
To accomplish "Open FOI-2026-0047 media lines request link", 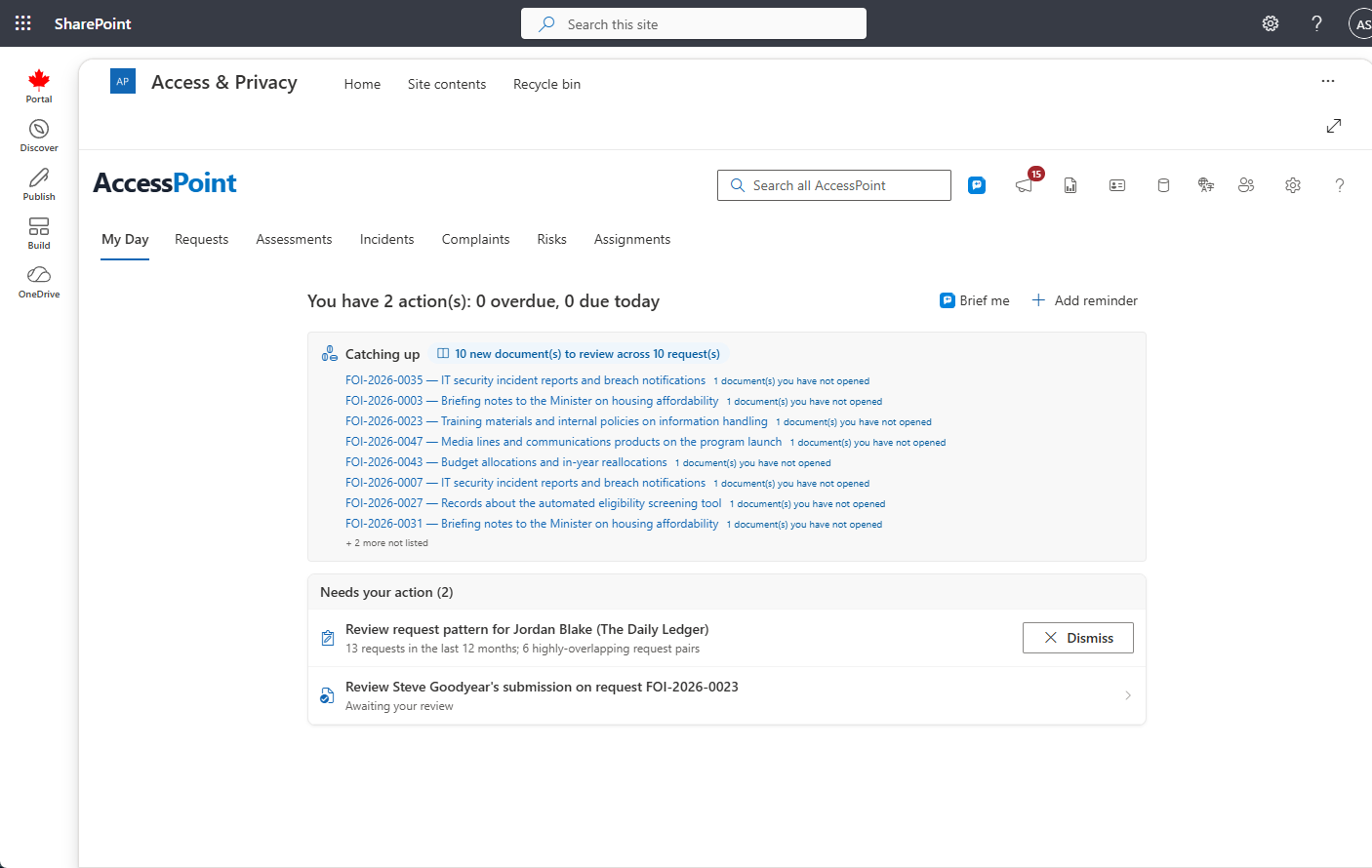I will point(564,442).
